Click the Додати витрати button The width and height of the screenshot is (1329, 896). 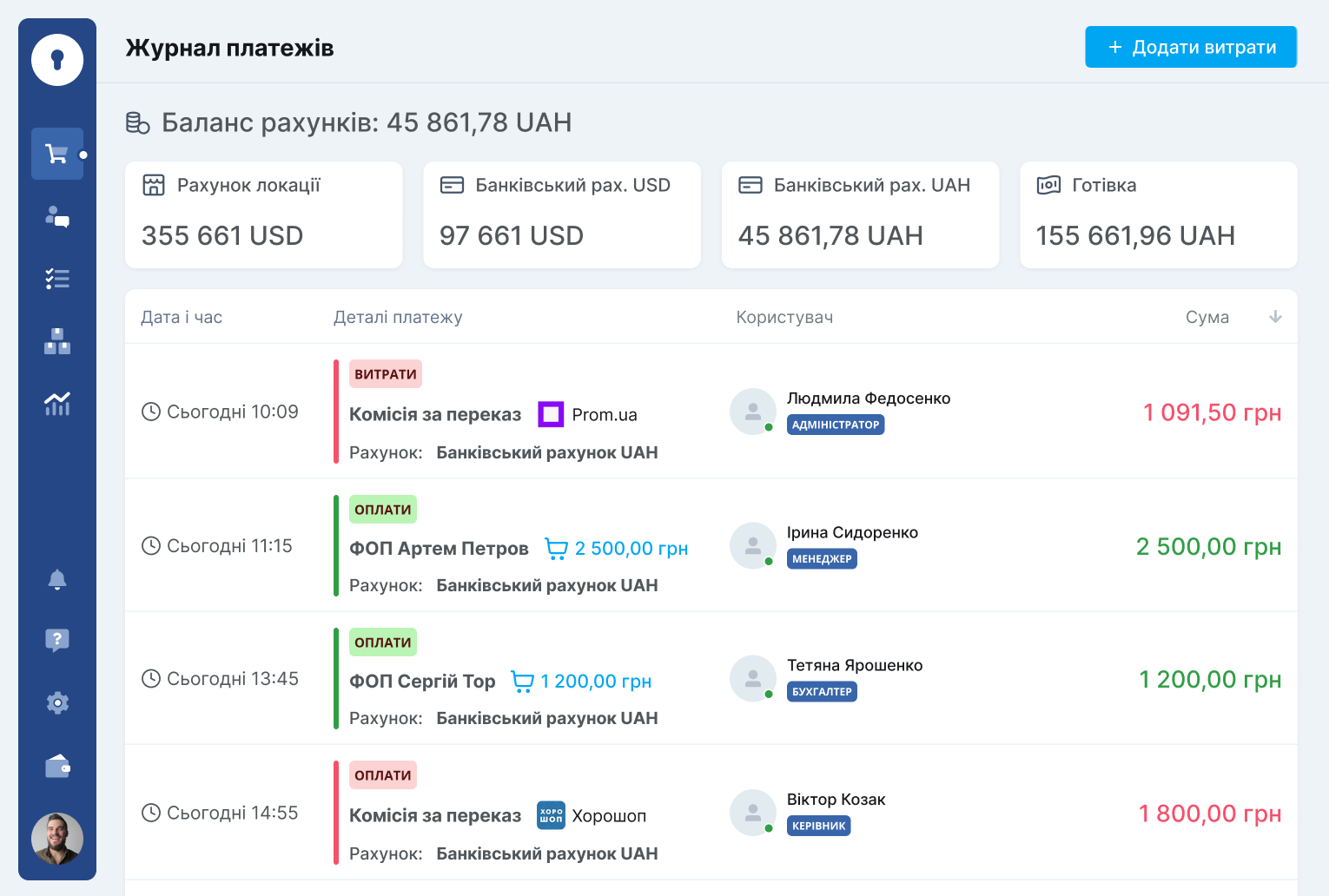[x=1191, y=47]
